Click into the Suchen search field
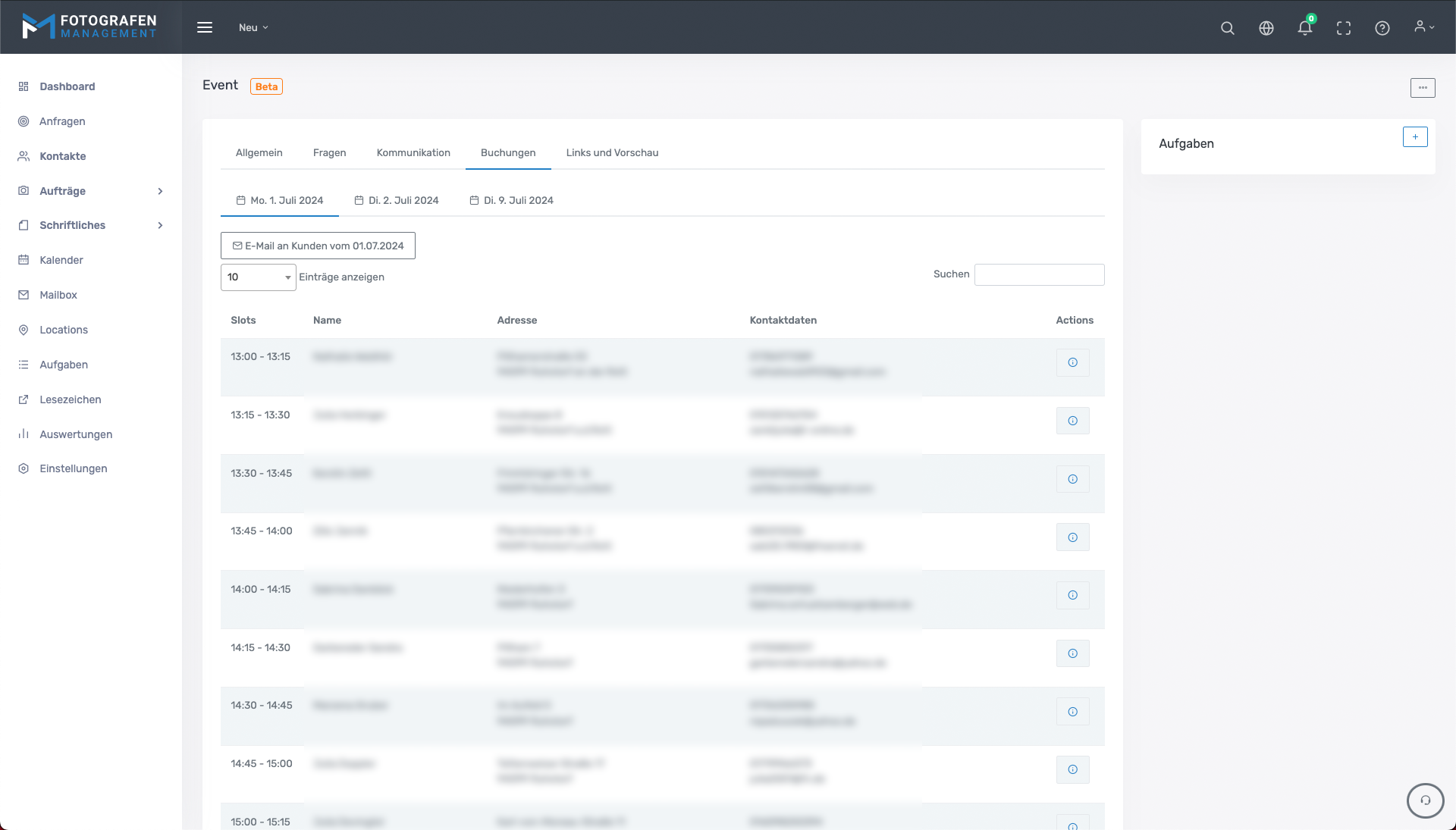The height and width of the screenshot is (830, 1456). 1038,274
